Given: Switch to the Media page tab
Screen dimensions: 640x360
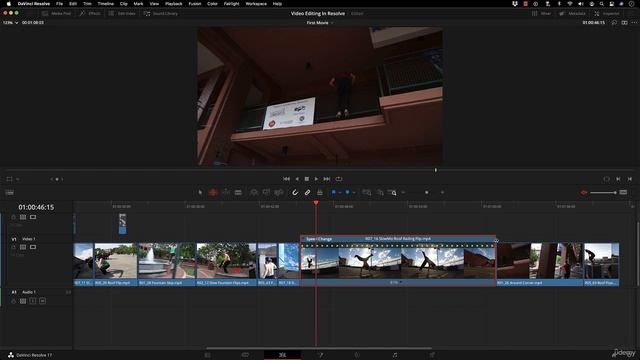Looking at the screenshot, I should pyautogui.click(x=208, y=355).
